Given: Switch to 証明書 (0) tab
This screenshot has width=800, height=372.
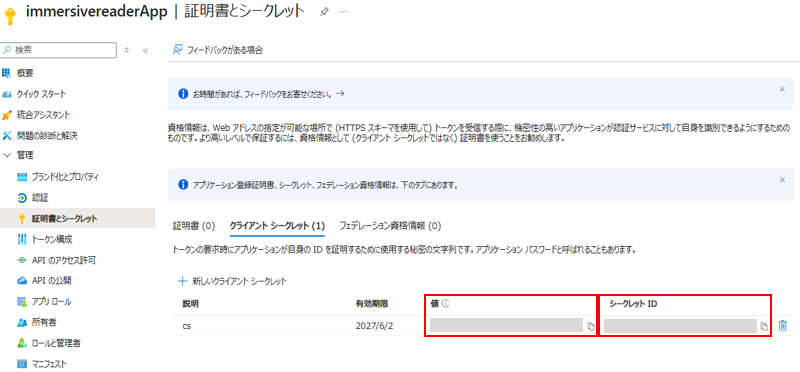Looking at the screenshot, I should [194, 225].
